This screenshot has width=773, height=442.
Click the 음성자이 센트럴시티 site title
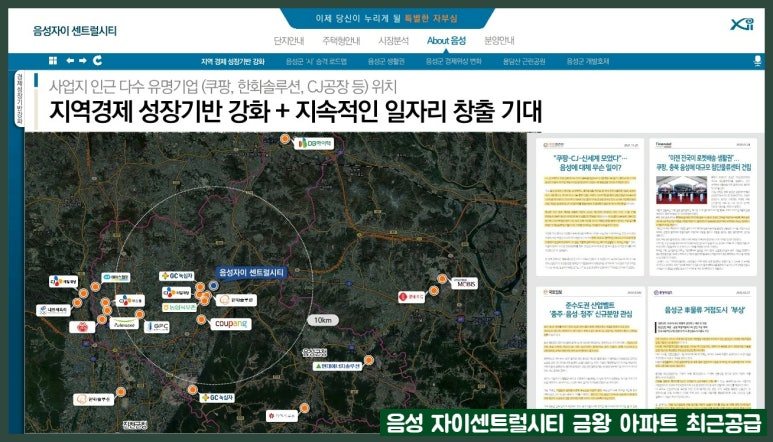[75, 31]
